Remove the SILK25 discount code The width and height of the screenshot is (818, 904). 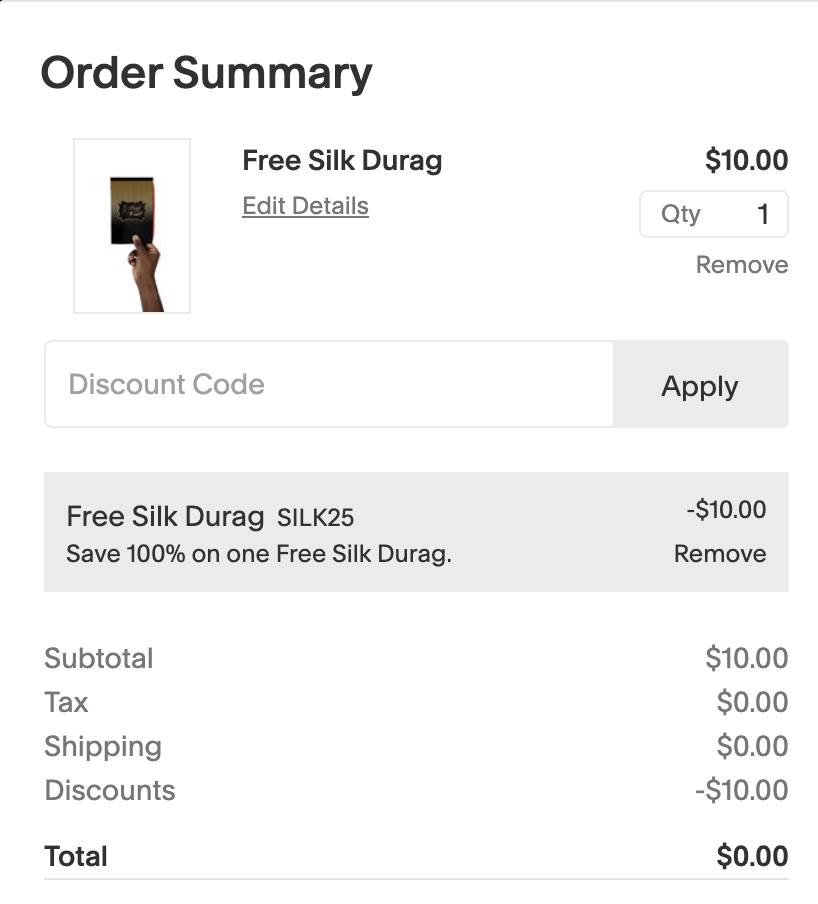(719, 554)
